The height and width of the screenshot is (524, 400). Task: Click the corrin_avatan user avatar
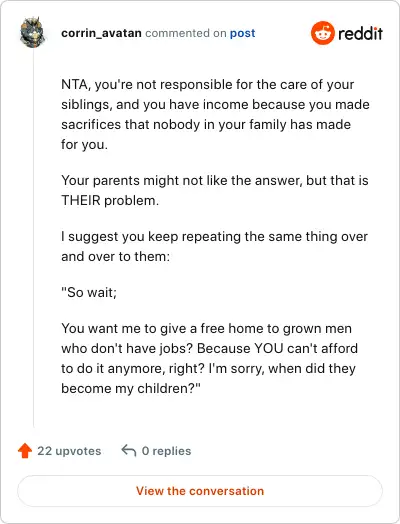[32, 32]
